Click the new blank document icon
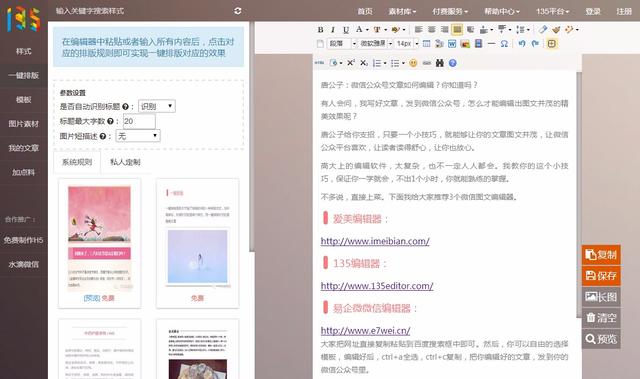 pos(320,44)
